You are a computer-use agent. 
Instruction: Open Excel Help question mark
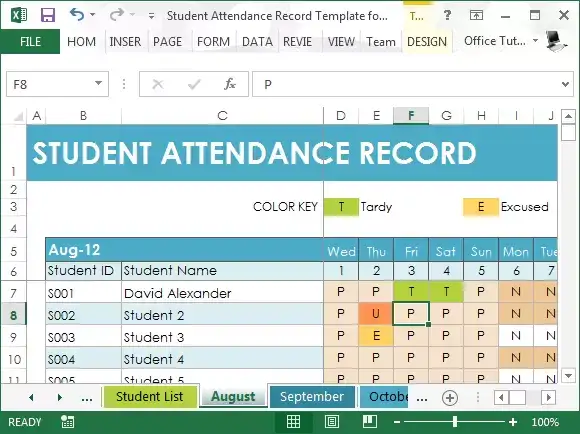447,16
